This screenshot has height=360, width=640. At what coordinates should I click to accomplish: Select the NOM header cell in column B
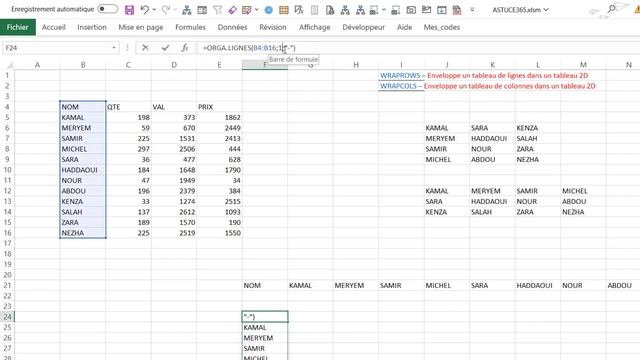[x=83, y=107]
